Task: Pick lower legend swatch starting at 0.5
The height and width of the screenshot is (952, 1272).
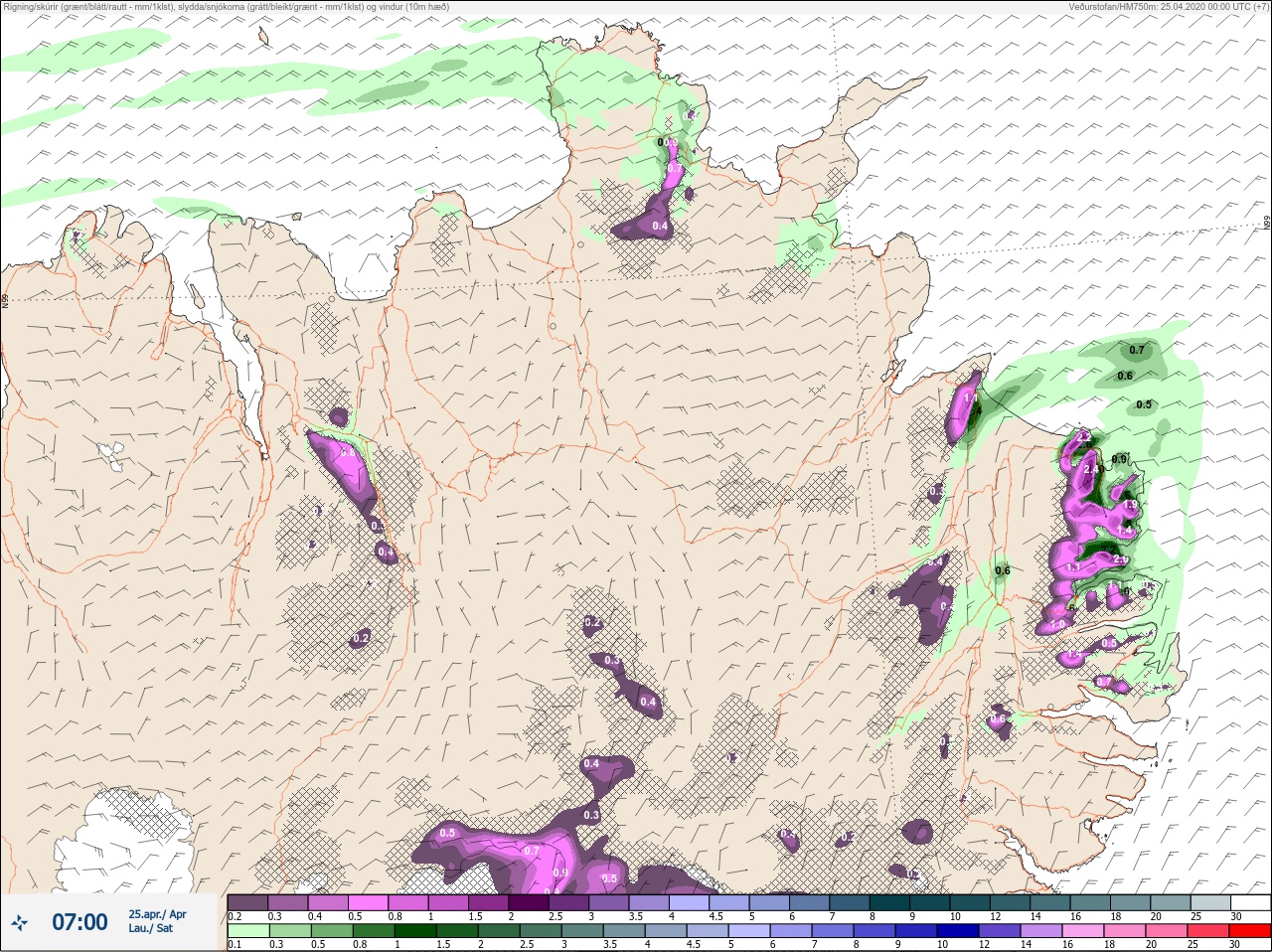Action: 332,931
